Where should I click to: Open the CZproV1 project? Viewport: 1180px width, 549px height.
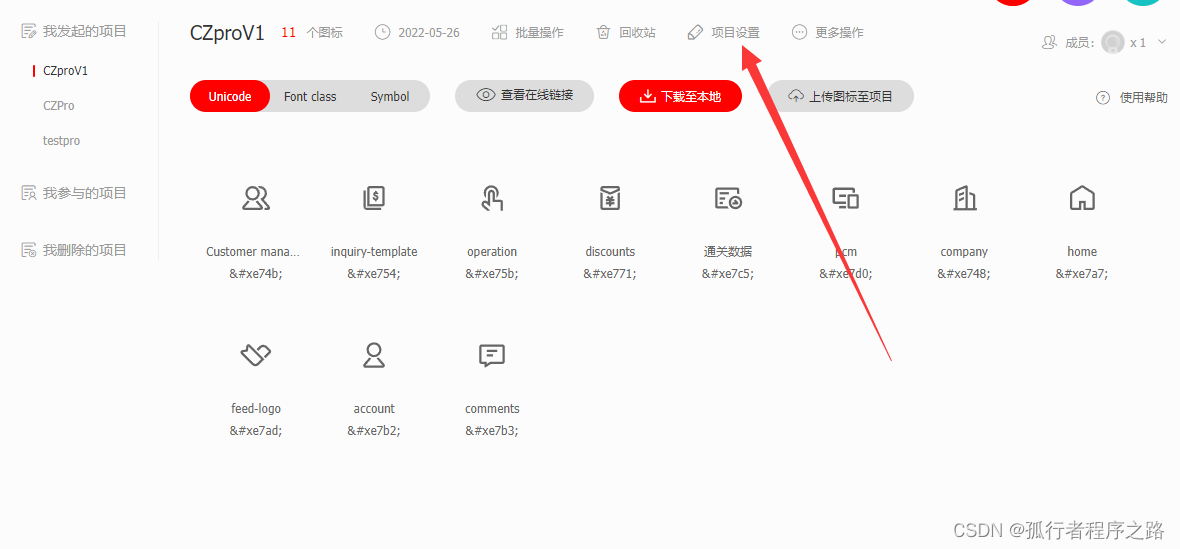pyautogui.click(x=65, y=71)
